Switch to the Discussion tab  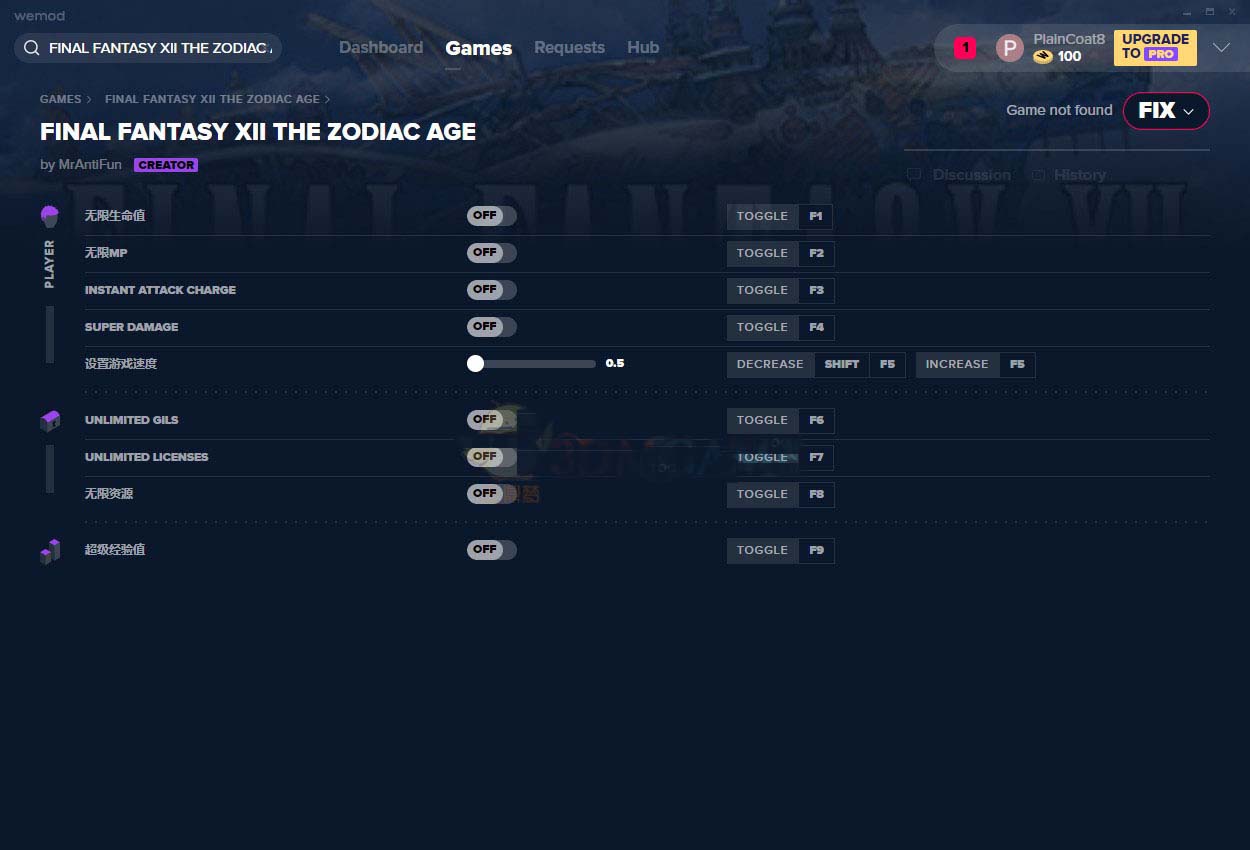[x=971, y=175]
